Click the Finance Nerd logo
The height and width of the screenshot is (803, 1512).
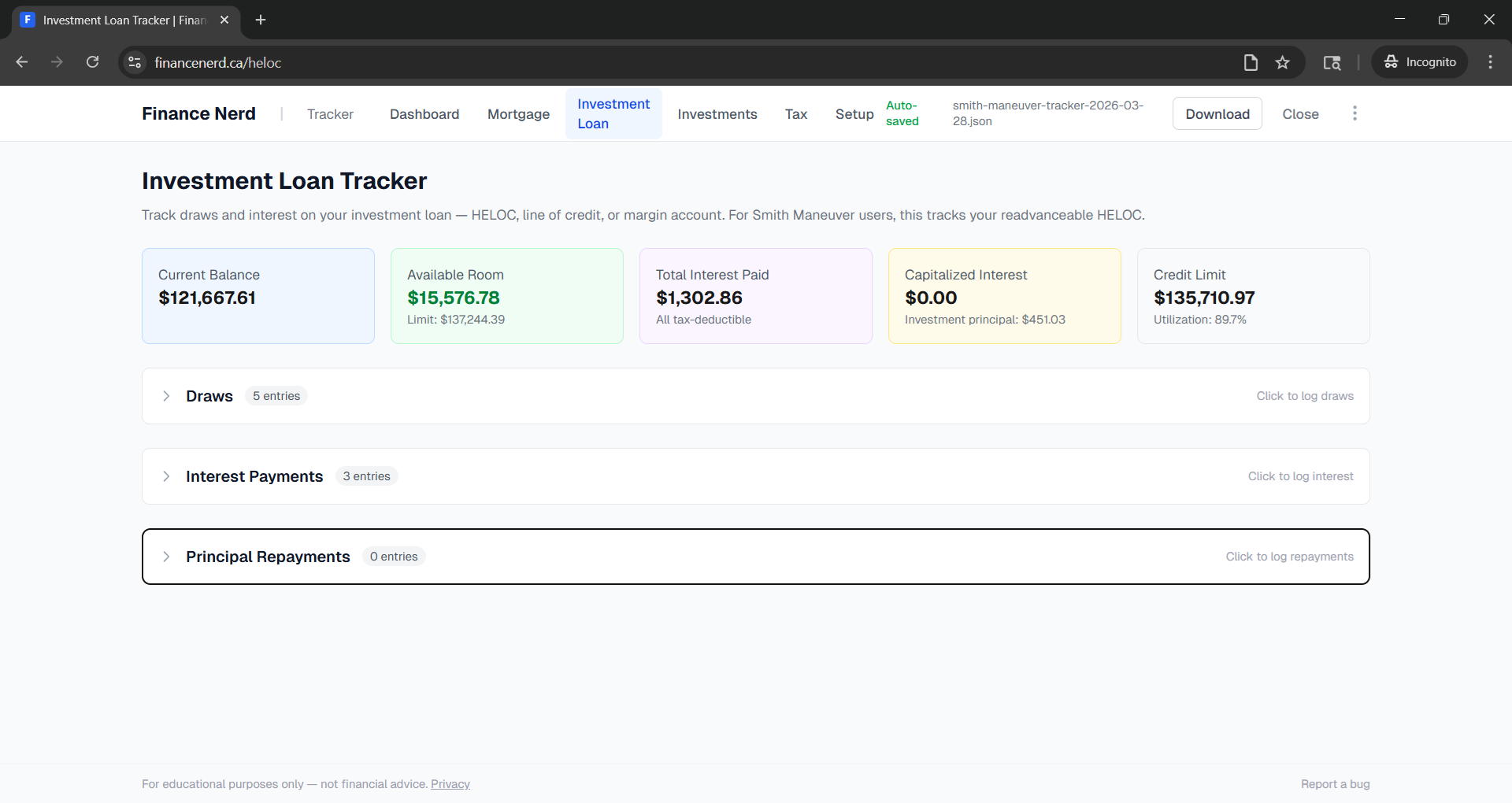pyautogui.click(x=198, y=113)
